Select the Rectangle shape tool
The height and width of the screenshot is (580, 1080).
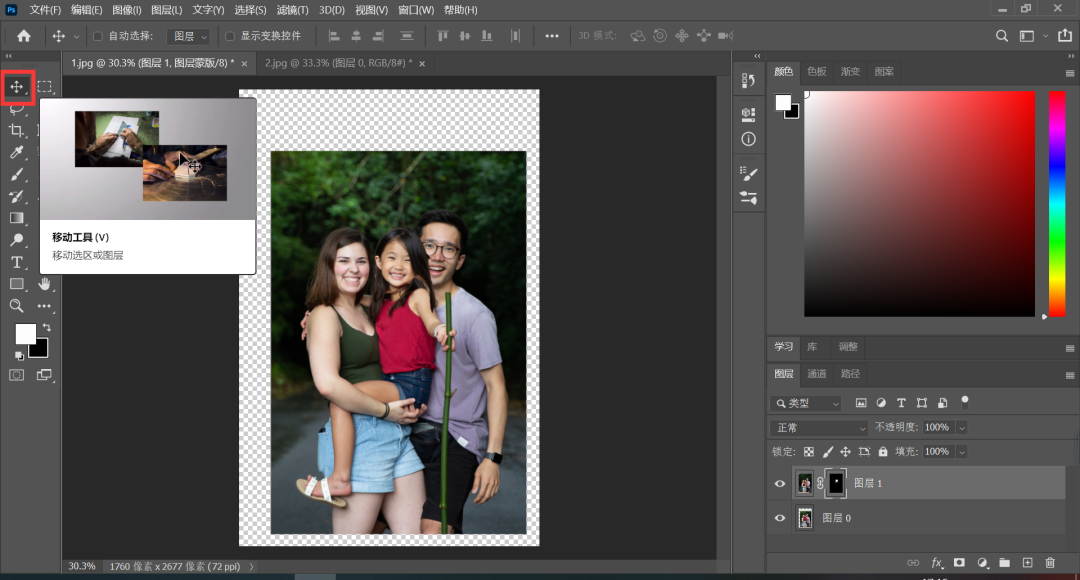pyautogui.click(x=17, y=284)
